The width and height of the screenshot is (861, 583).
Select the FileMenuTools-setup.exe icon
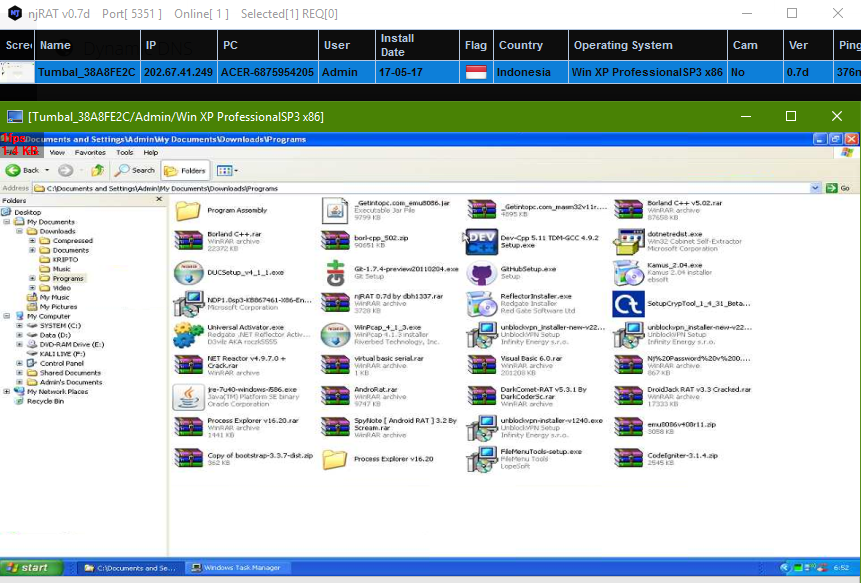coord(481,459)
